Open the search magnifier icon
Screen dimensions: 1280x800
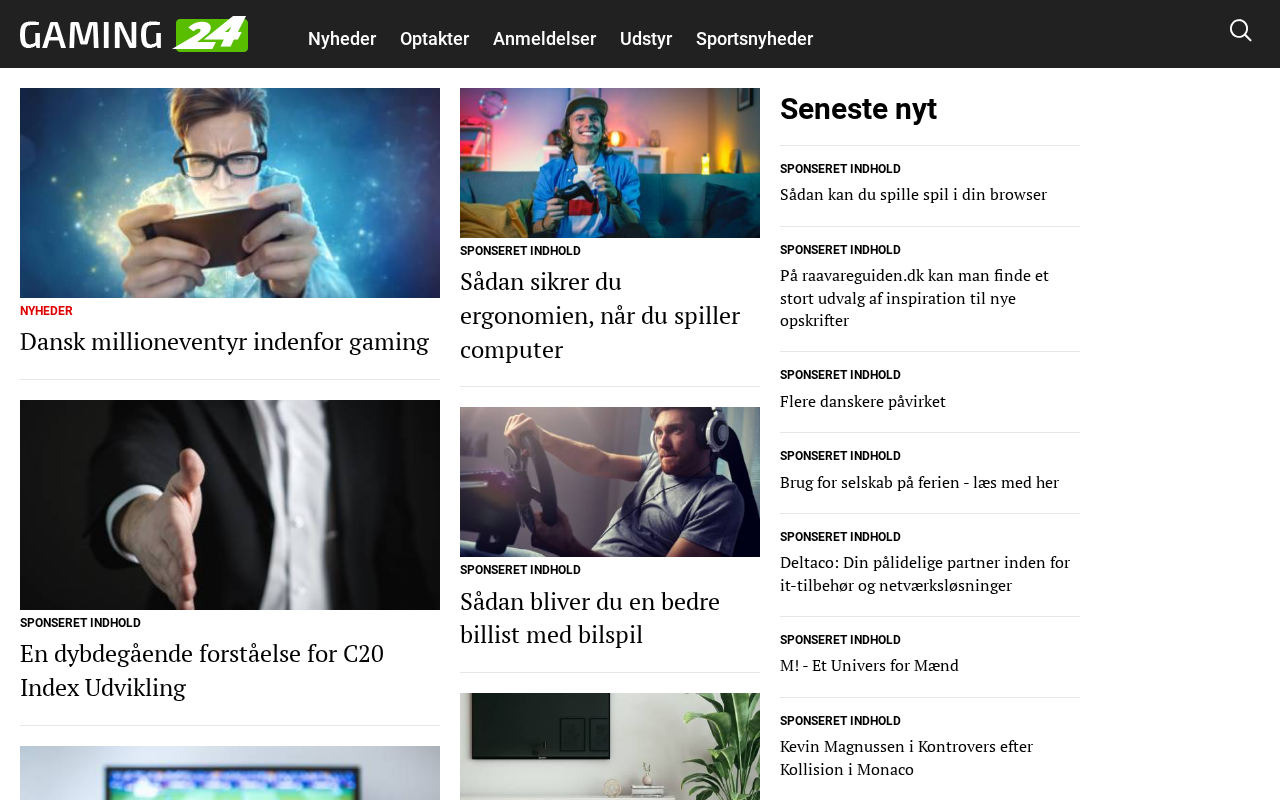pos(1240,31)
